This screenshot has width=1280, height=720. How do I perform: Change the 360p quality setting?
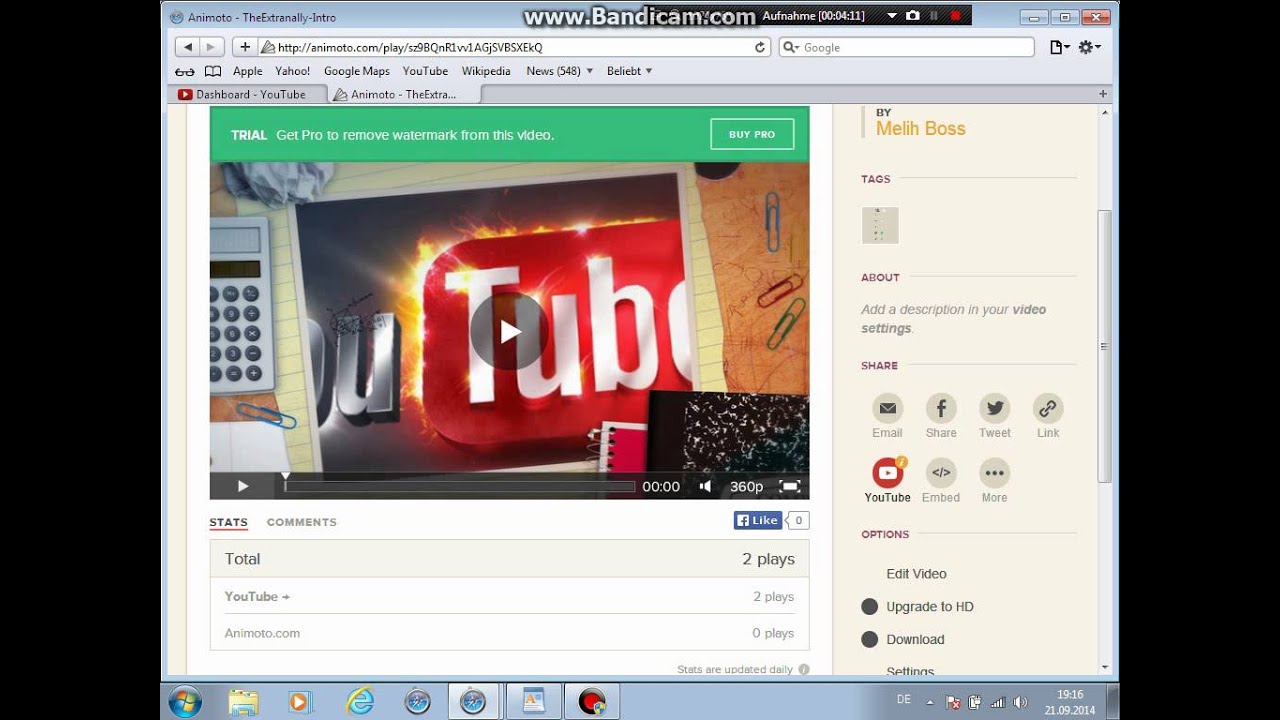[746, 486]
